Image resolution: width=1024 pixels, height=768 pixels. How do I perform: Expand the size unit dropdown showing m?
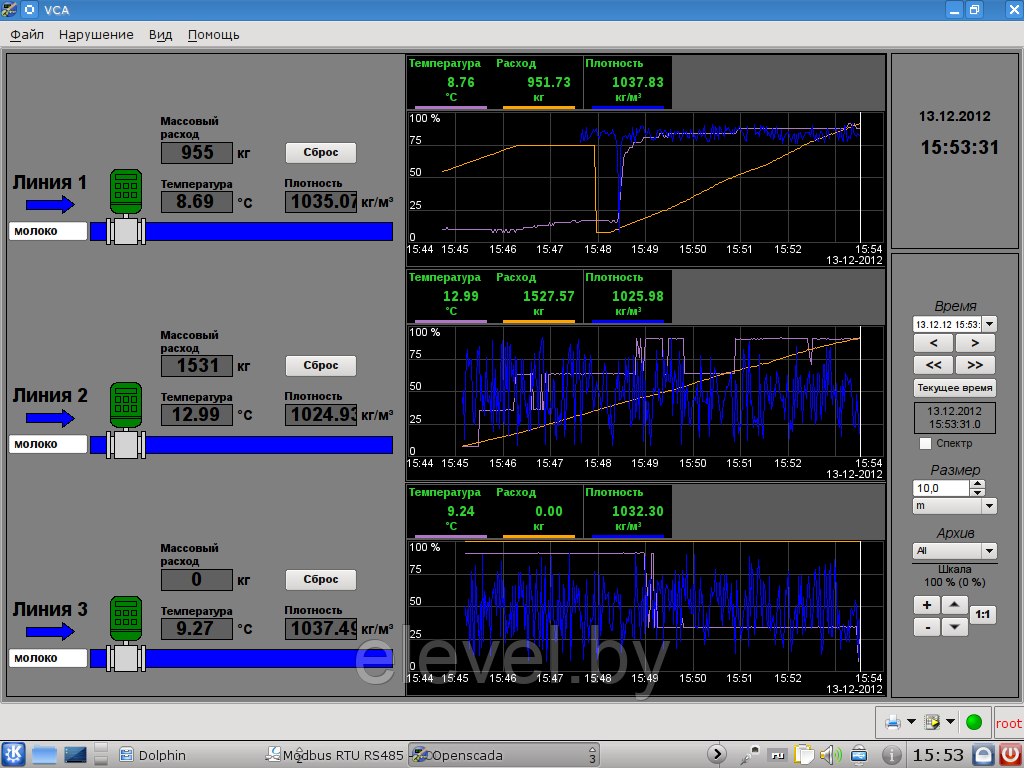click(x=990, y=506)
